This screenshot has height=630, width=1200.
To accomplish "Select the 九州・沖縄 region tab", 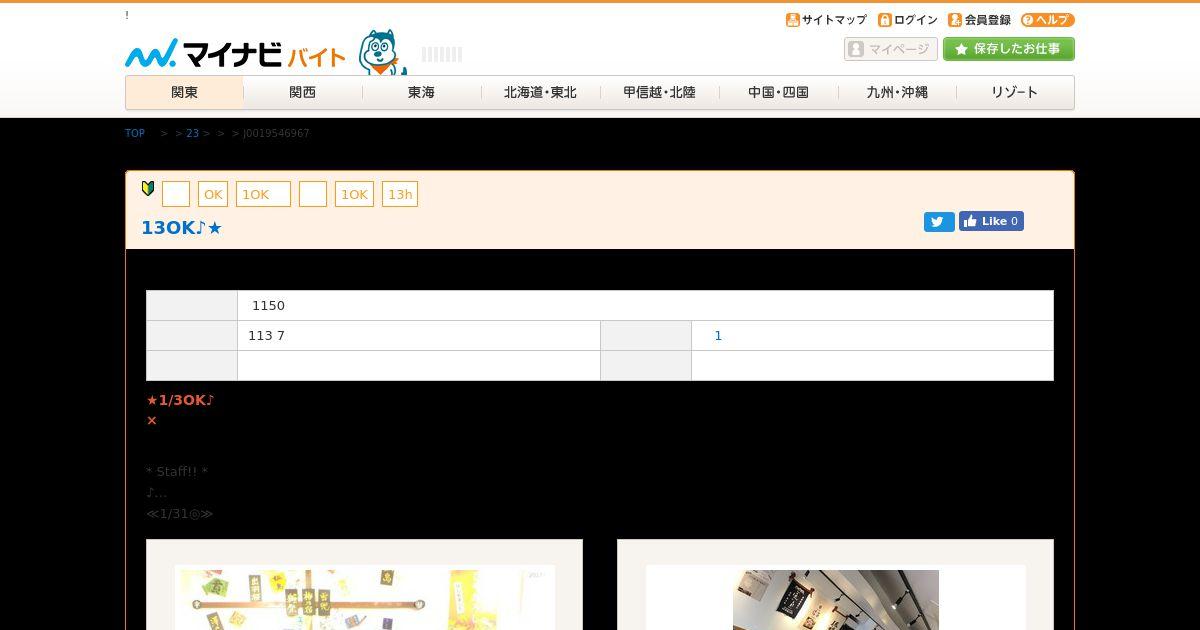I will [x=897, y=92].
